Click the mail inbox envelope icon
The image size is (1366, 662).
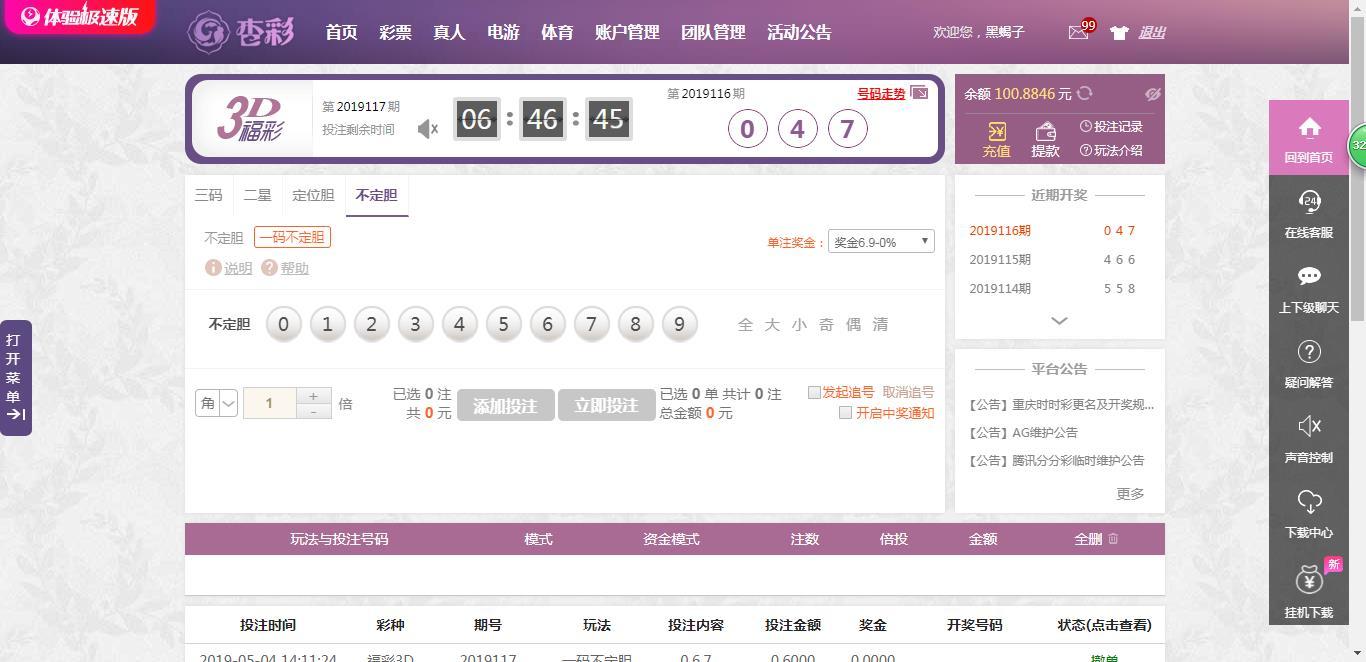[x=1078, y=33]
